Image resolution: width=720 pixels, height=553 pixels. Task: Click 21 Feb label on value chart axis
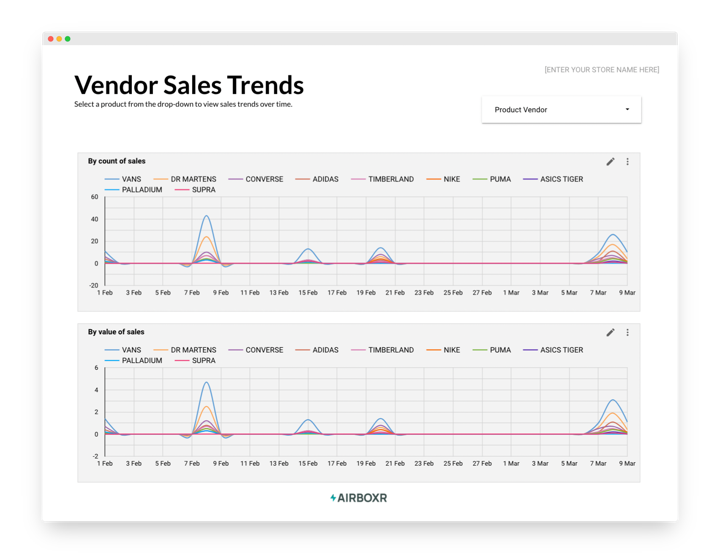click(x=395, y=463)
